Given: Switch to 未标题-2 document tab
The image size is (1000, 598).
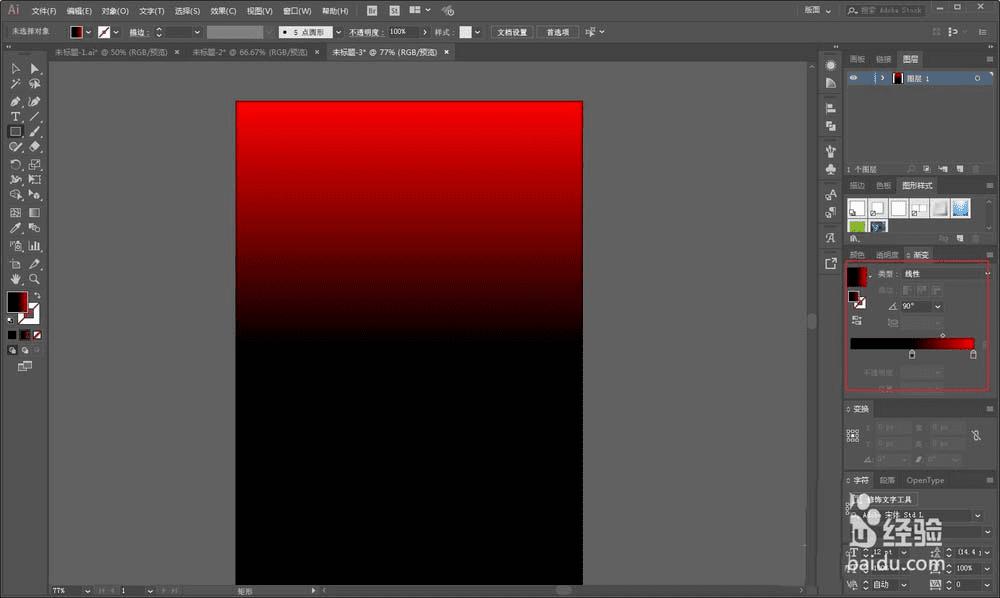Looking at the screenshot, I should 249,52.
